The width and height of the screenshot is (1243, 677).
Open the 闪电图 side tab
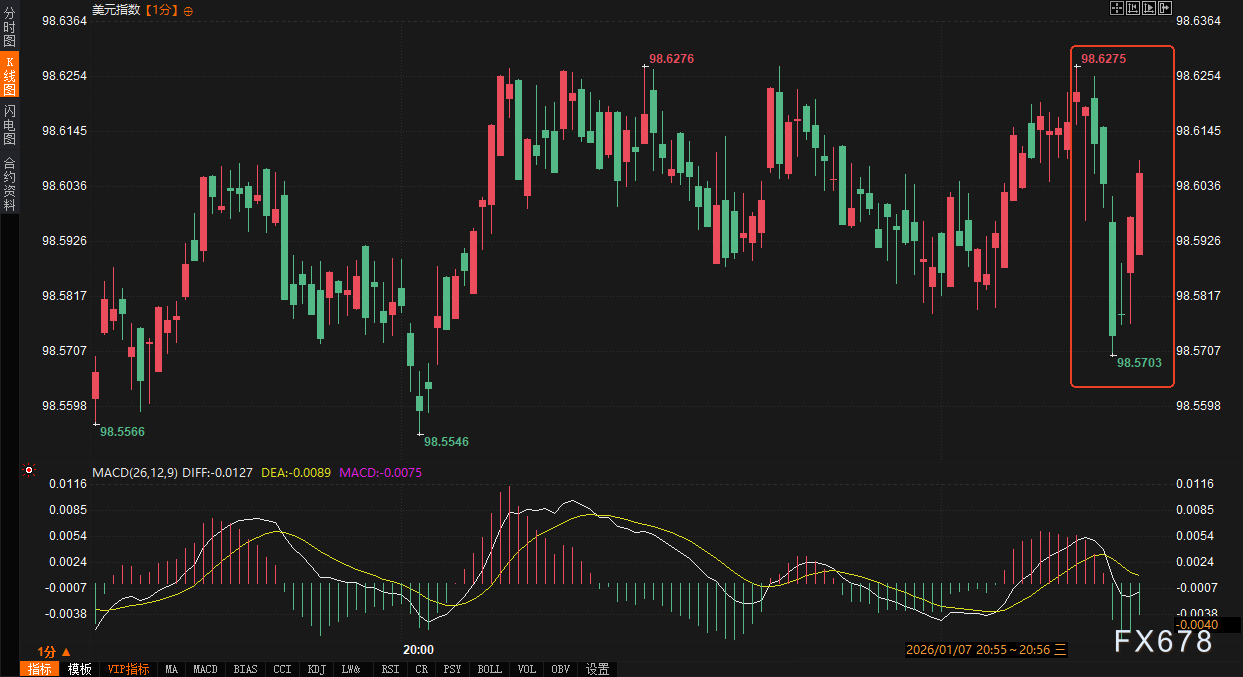9,126
